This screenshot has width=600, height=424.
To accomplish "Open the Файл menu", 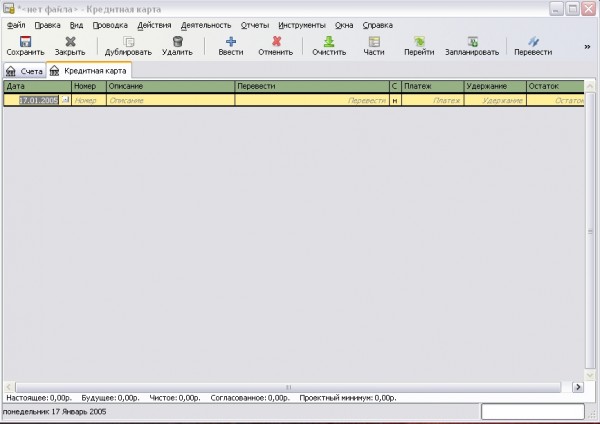I will click(16, 25).
